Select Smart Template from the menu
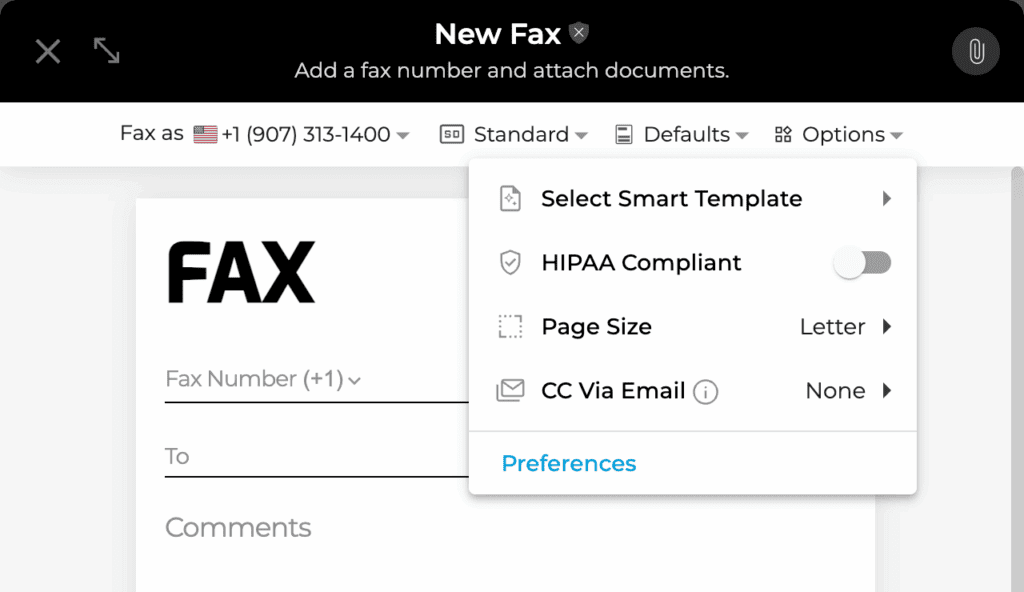Image resolution: width=1024 pixels, height=592 pixels. (x=671, y=198)
